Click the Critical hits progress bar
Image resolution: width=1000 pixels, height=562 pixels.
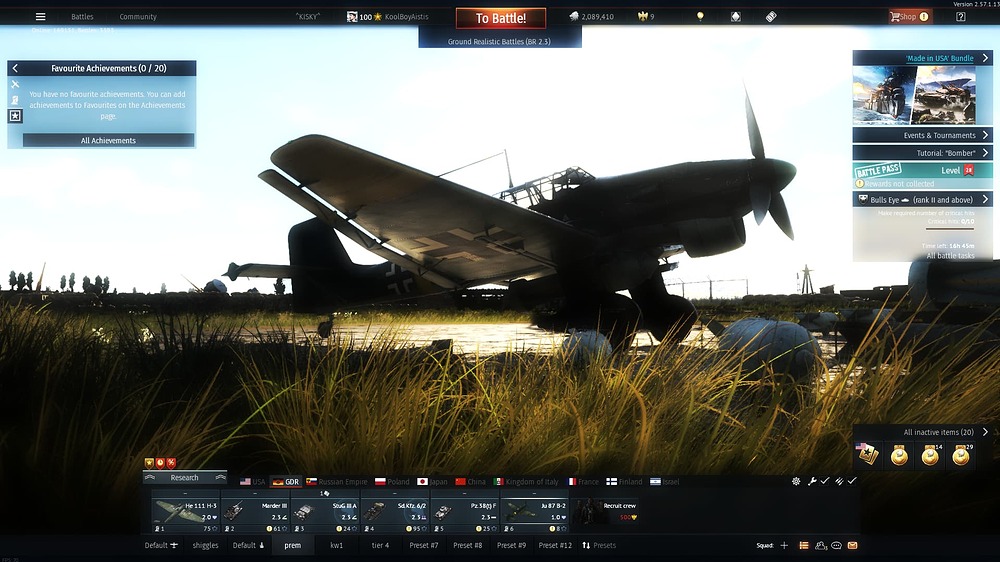950,228
